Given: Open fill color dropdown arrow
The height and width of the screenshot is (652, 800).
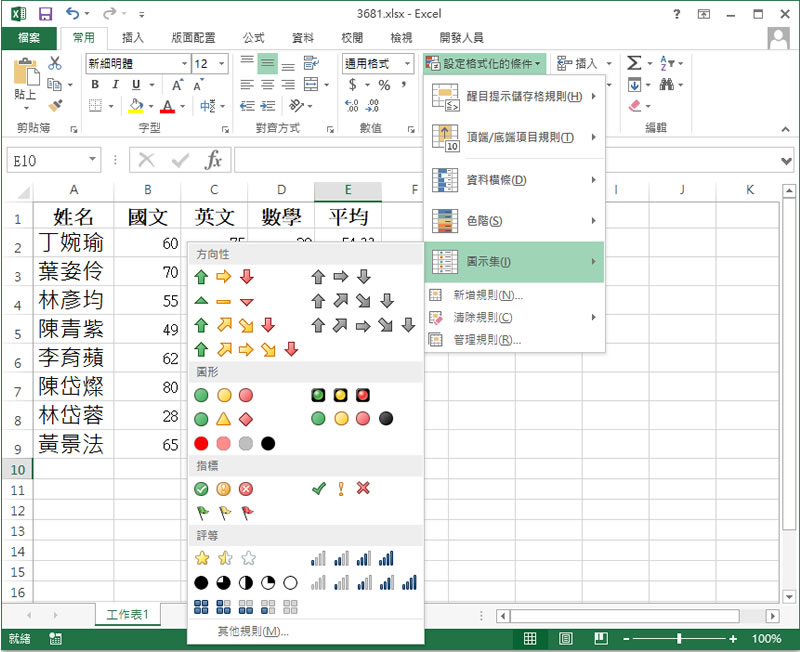Looking at the screenshot, I should click(151, 106).
